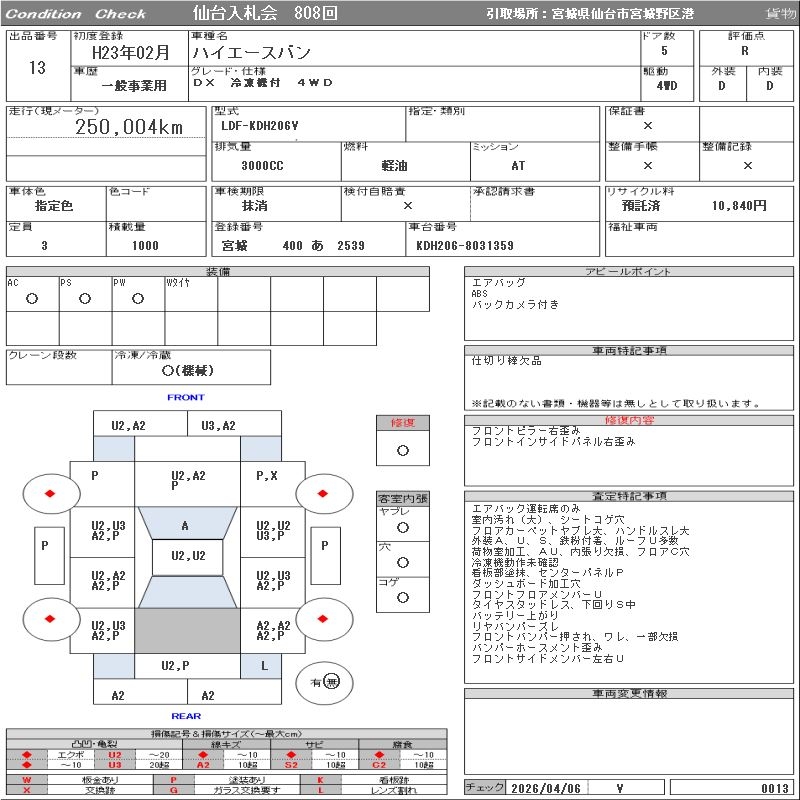Click the red G glass replacement legend symbol
The width and height of the screenshot is (800, 800).
point(173,790)
